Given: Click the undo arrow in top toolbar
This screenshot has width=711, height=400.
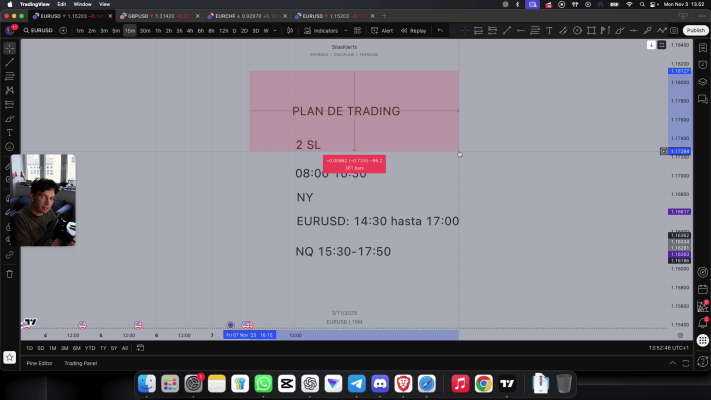Looking at the screenshot, I should [x=442, y=31].
